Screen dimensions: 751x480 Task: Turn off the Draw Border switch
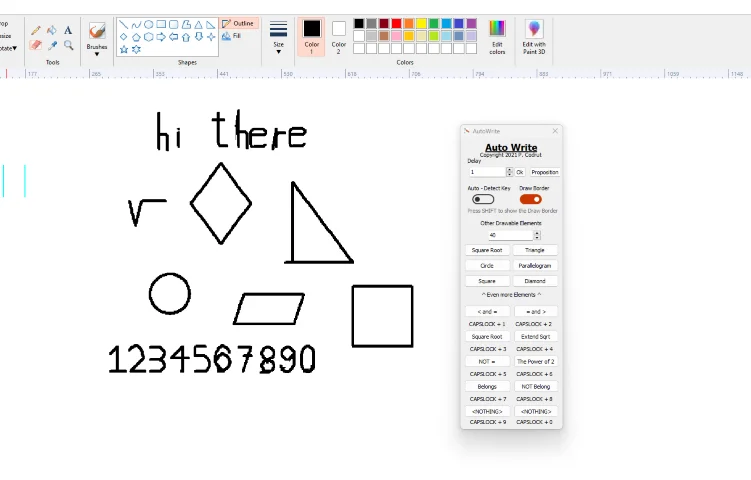pos(530,199)
